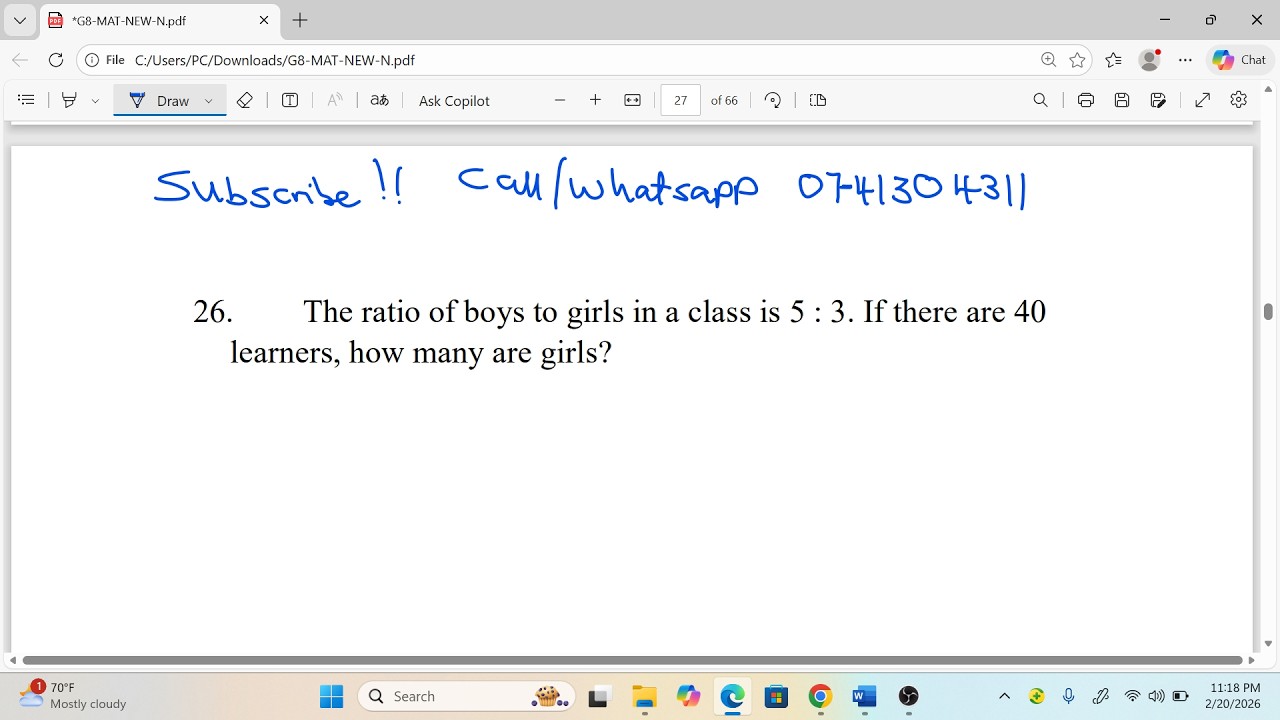Enter full screen view
The image size is (1280, 720).
tap(1203, 100)
